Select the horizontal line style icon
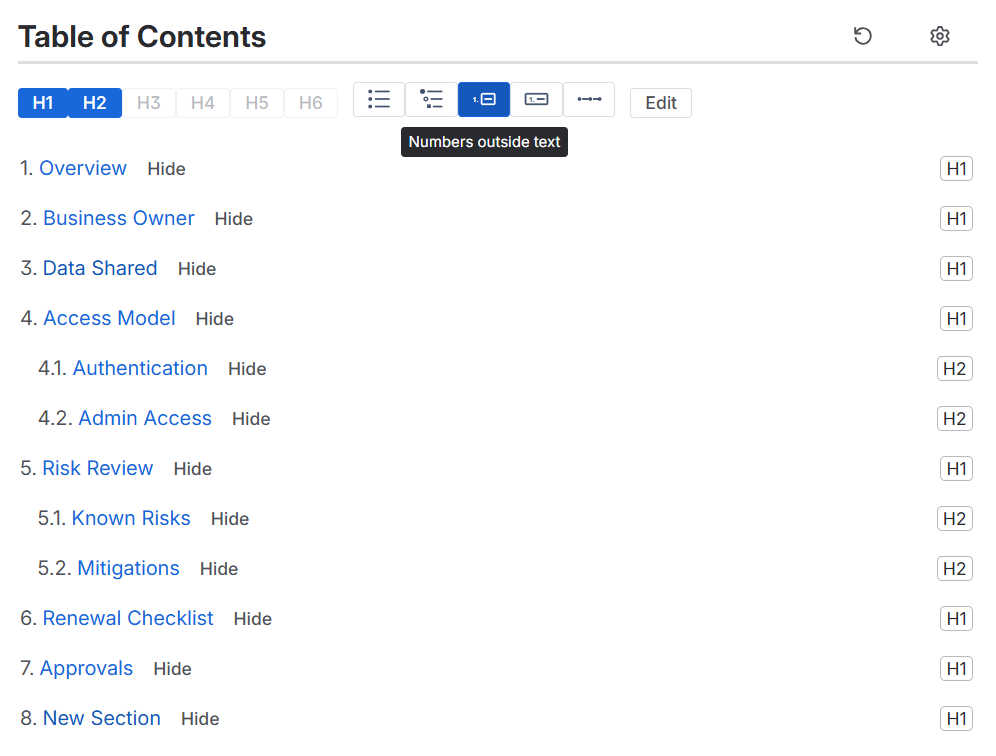 coord(589,100)
